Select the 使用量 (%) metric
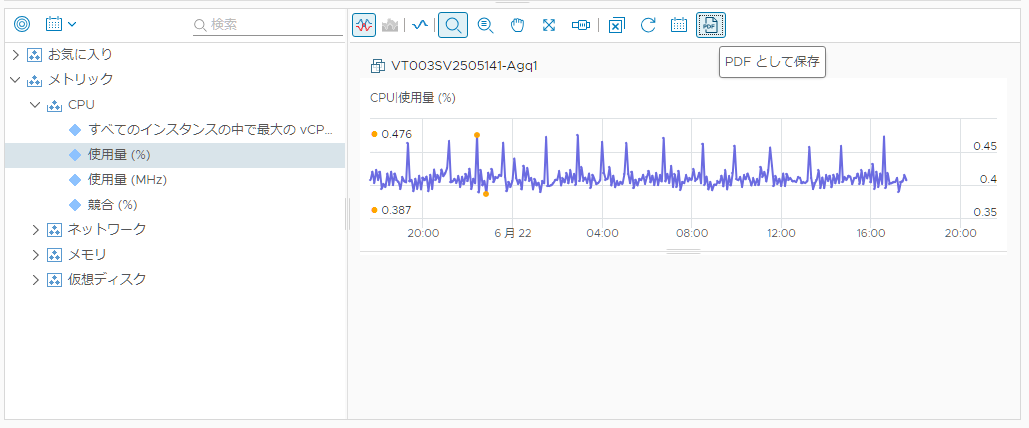Image resolution: width=1029 pixels, height=428 pixels. pos(119,154)
